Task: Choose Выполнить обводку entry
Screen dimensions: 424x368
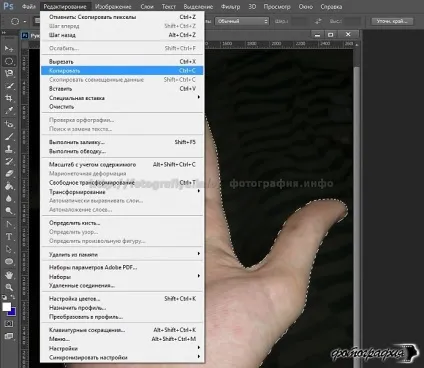Action: click(122, 151)
